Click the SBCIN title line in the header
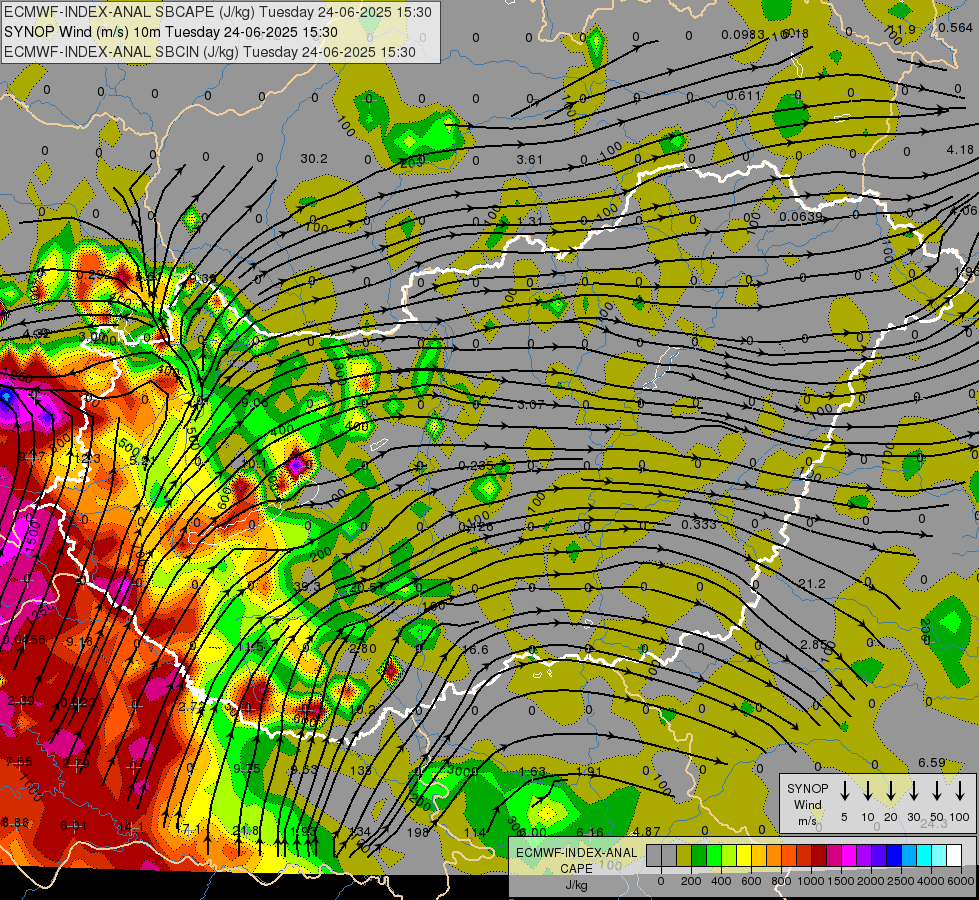Screen dimensions: 979x900 [210, 52]
